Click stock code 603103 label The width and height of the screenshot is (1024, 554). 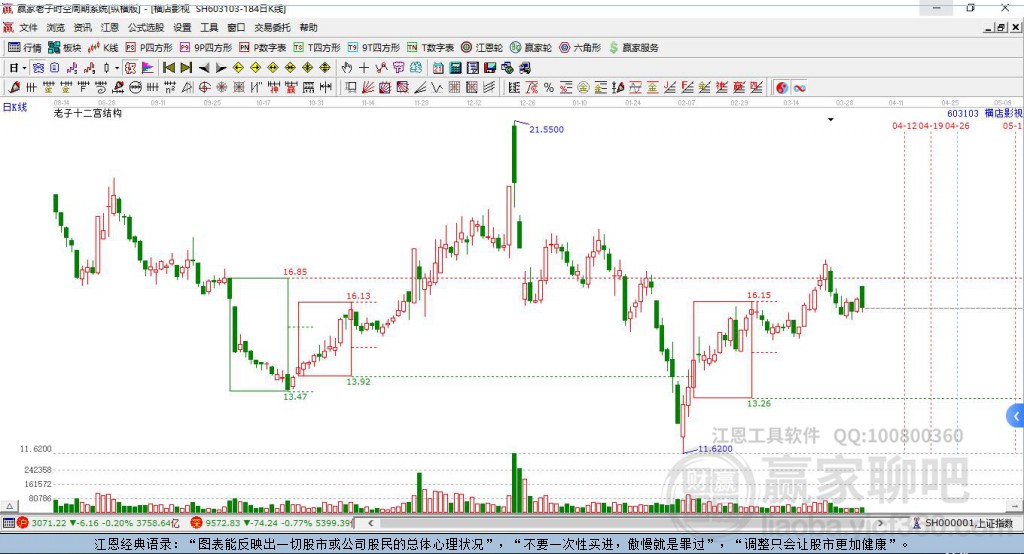click(x=963, y=113)
